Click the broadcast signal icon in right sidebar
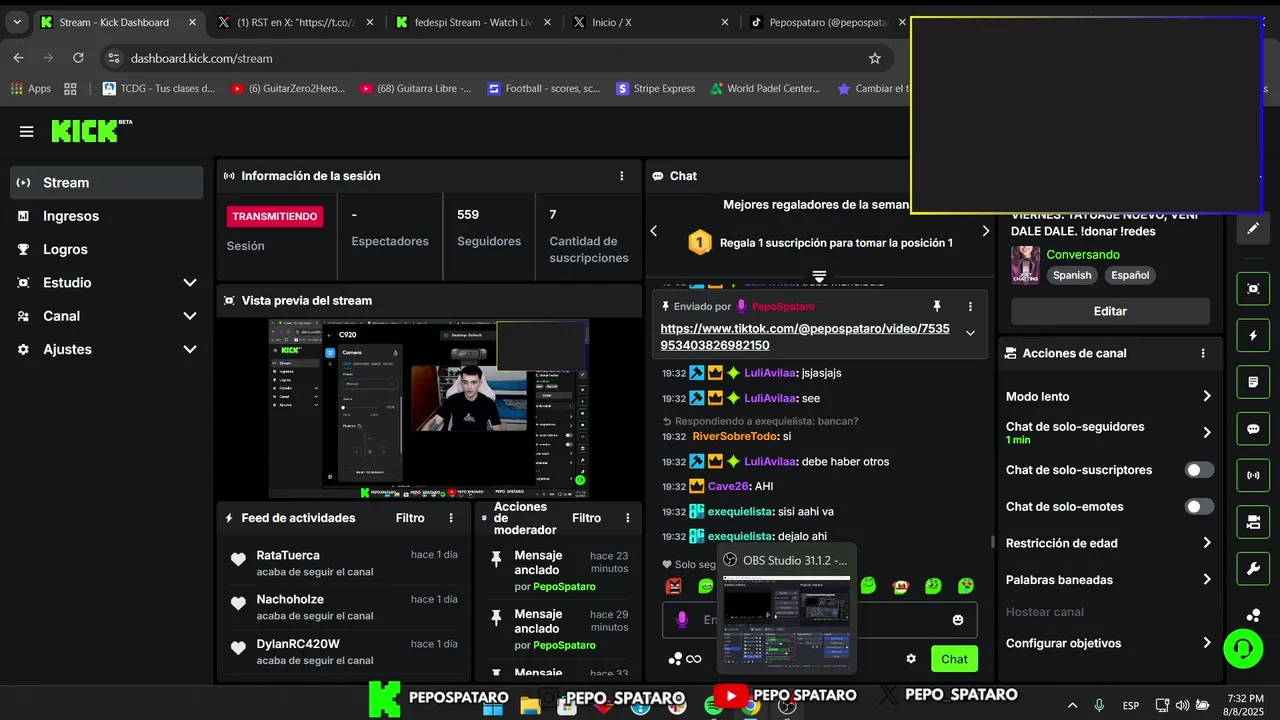 [x=1253, y=475]
